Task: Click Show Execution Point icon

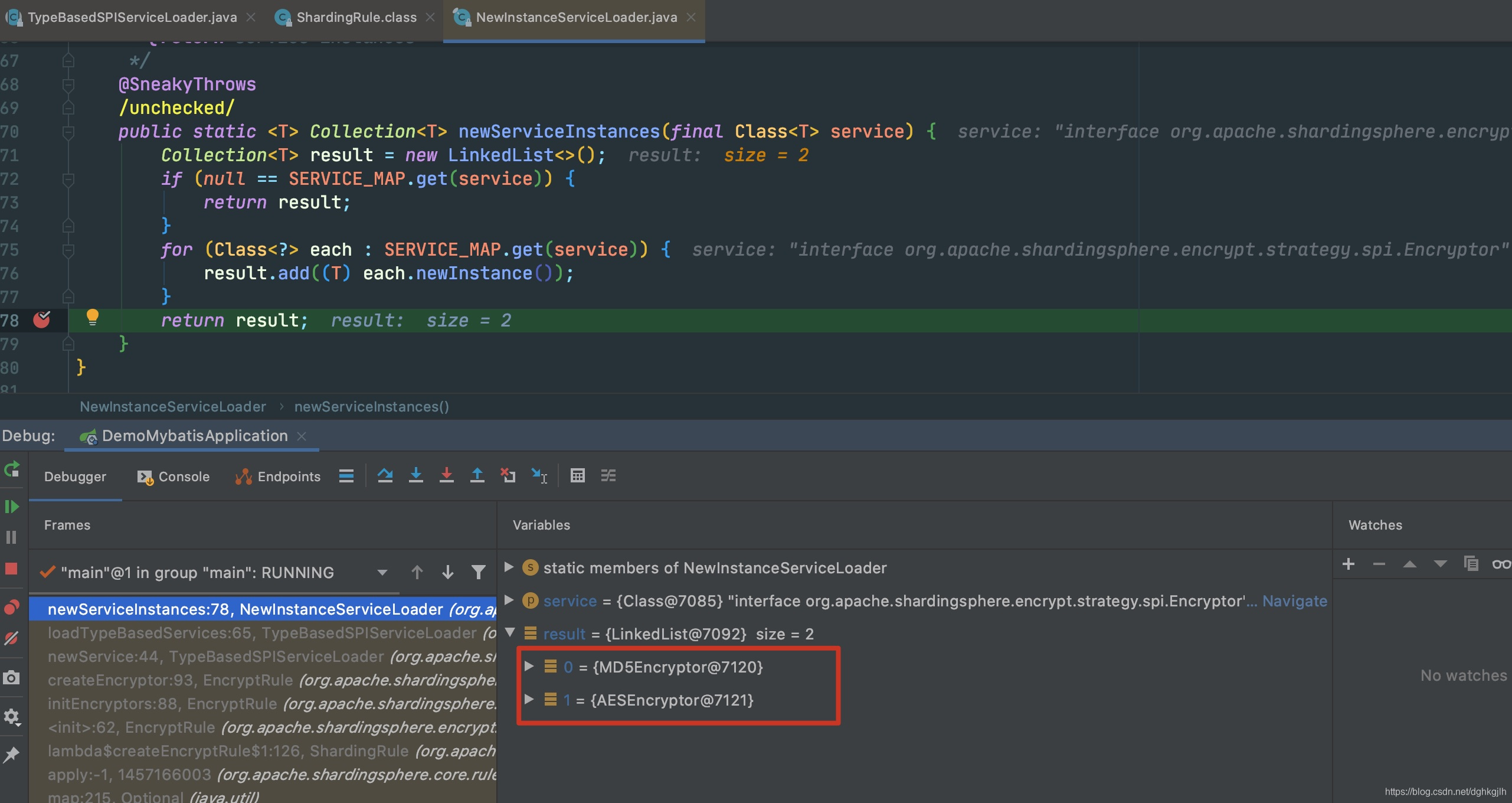Action: point(346,476)
